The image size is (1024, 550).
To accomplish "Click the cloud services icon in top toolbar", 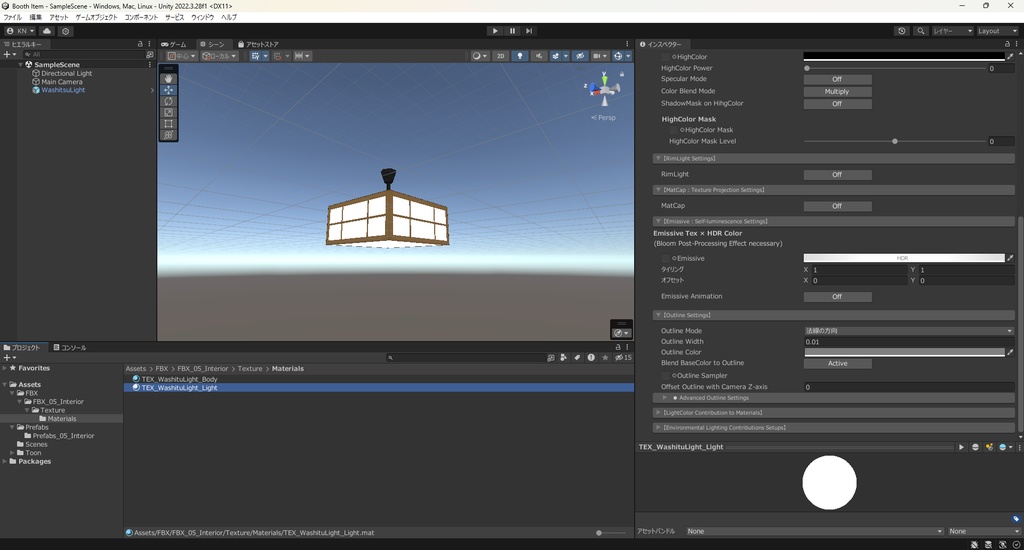I will point(47,31).
